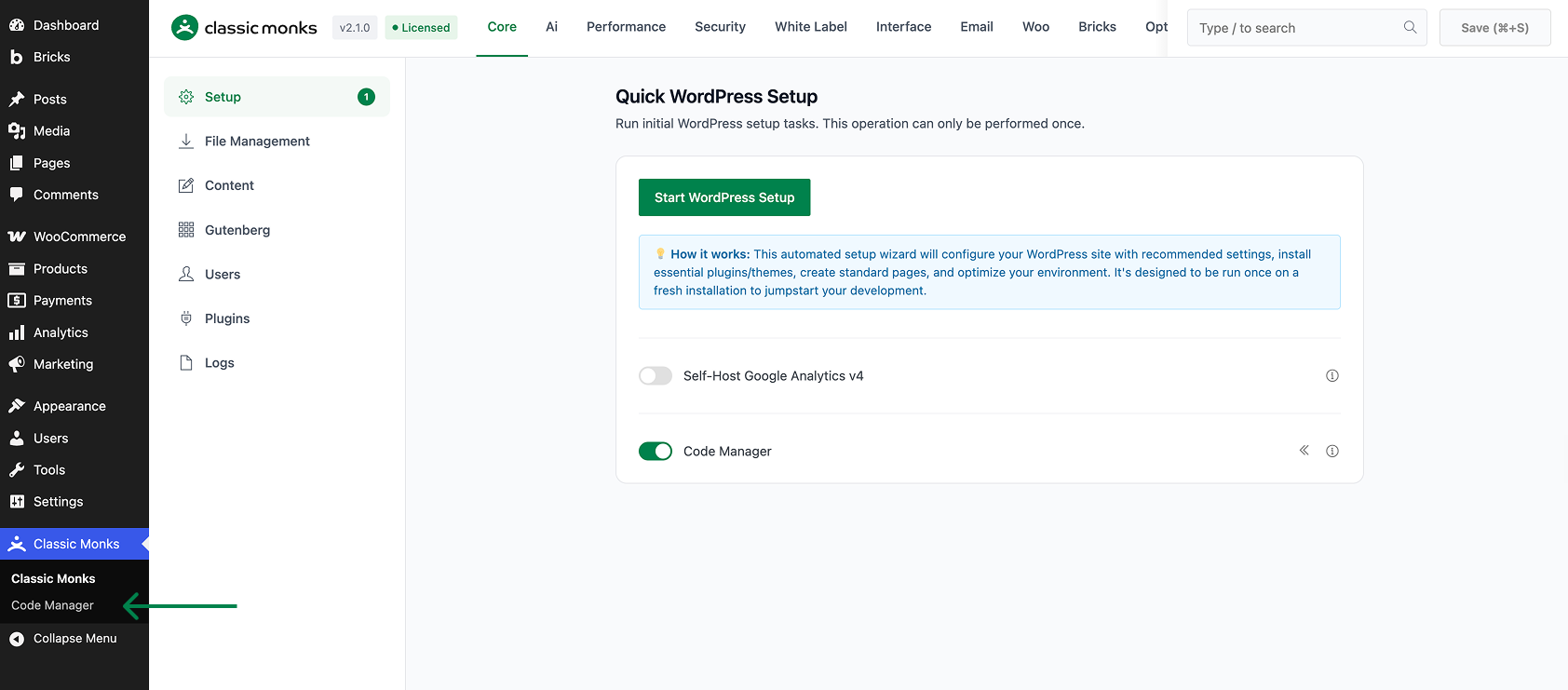Click the Dashboard icon in WordPress sidebar
The height and width of the screenshot is (690, 1568).
click(x=17, y=25)
